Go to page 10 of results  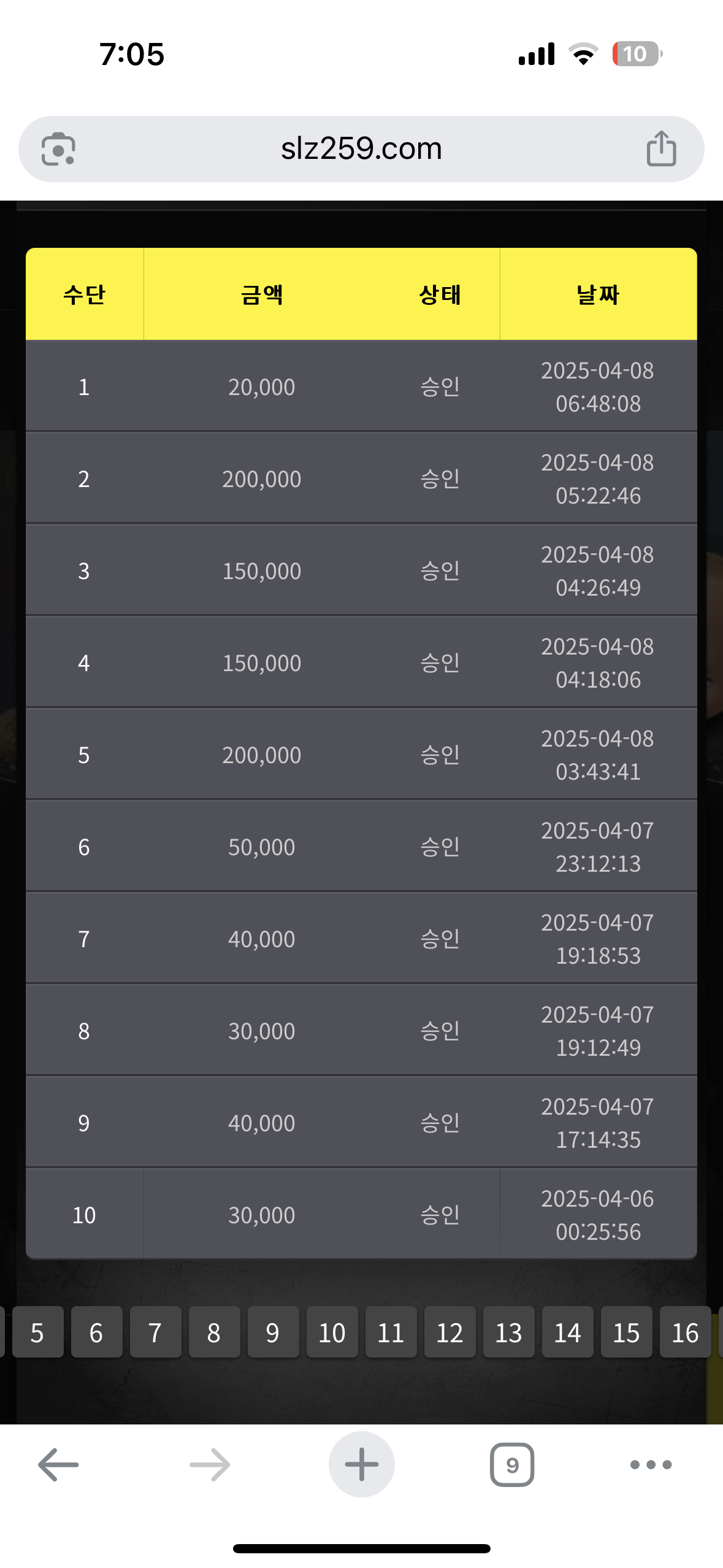tap(332, 1332)
